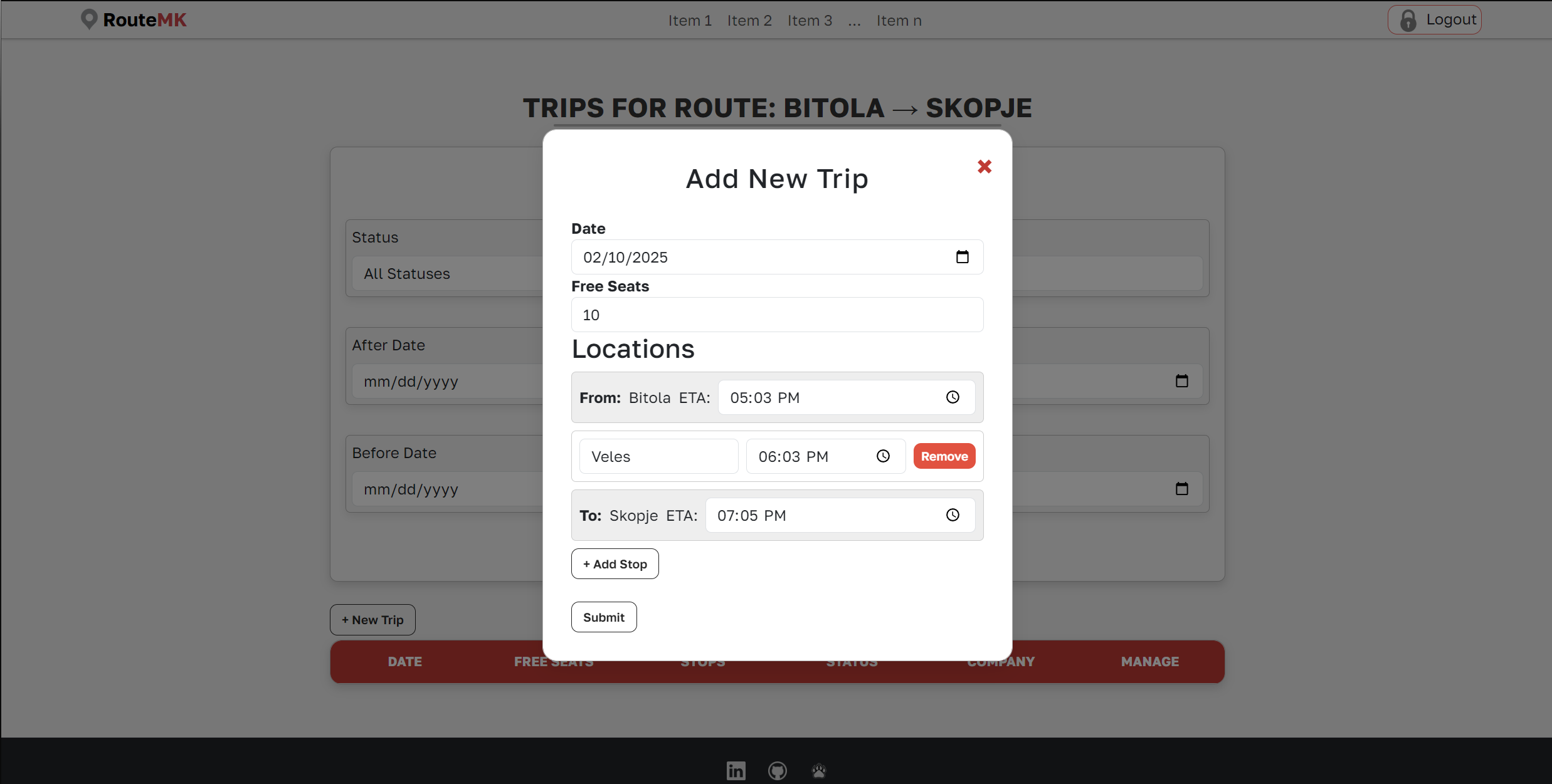
Task: Open the Skopje ETA time picker
Action: tap(952, 515)
